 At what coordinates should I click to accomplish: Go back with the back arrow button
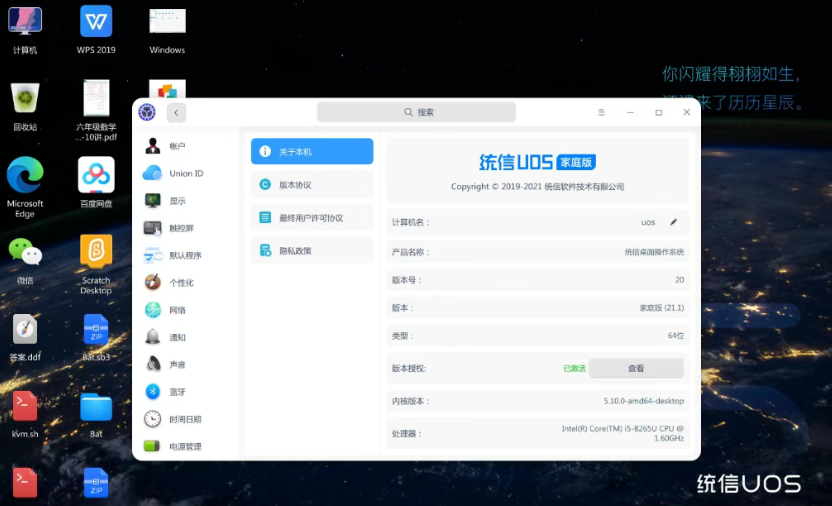[x=176, y=112]
